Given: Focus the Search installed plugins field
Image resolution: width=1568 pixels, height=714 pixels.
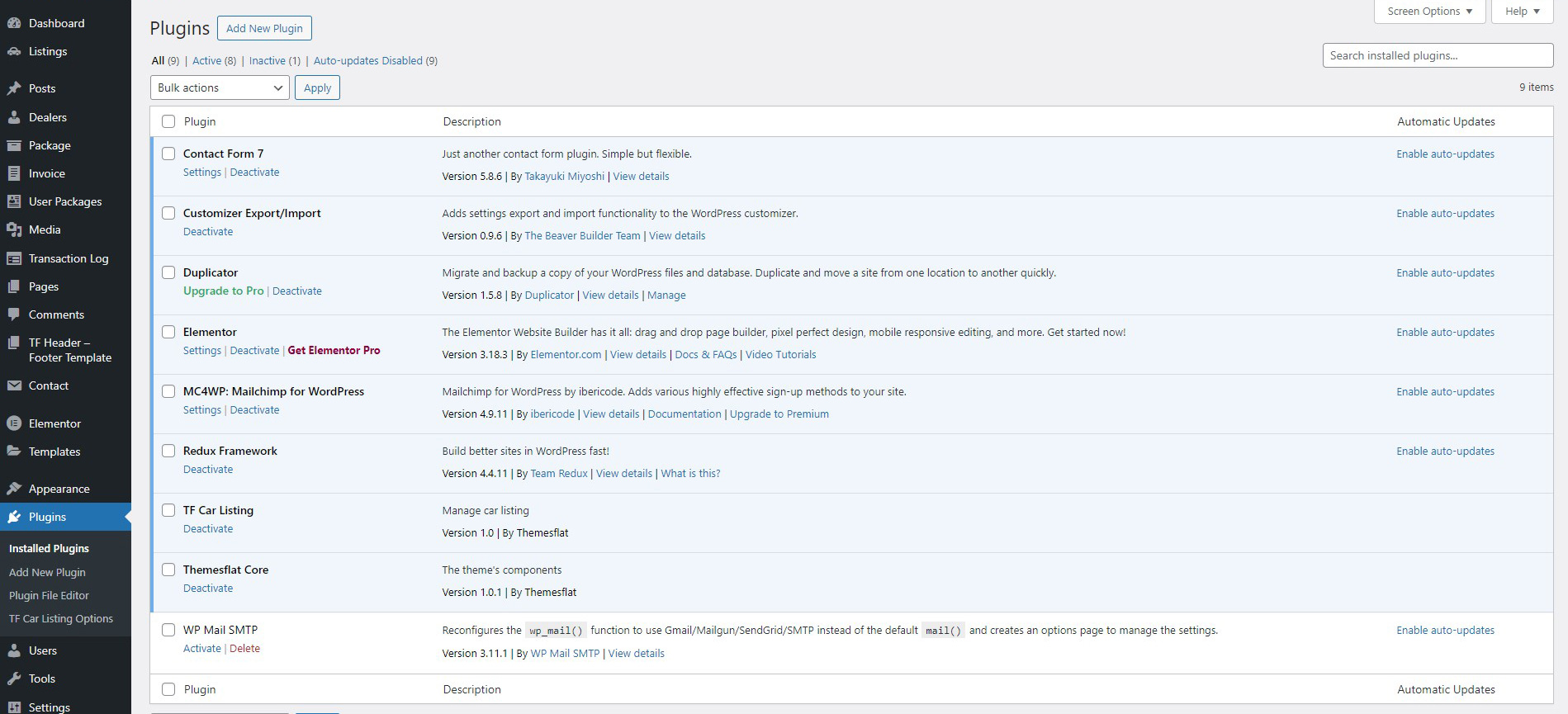Looking at the screenshot, I should [x=1438, y=55].
